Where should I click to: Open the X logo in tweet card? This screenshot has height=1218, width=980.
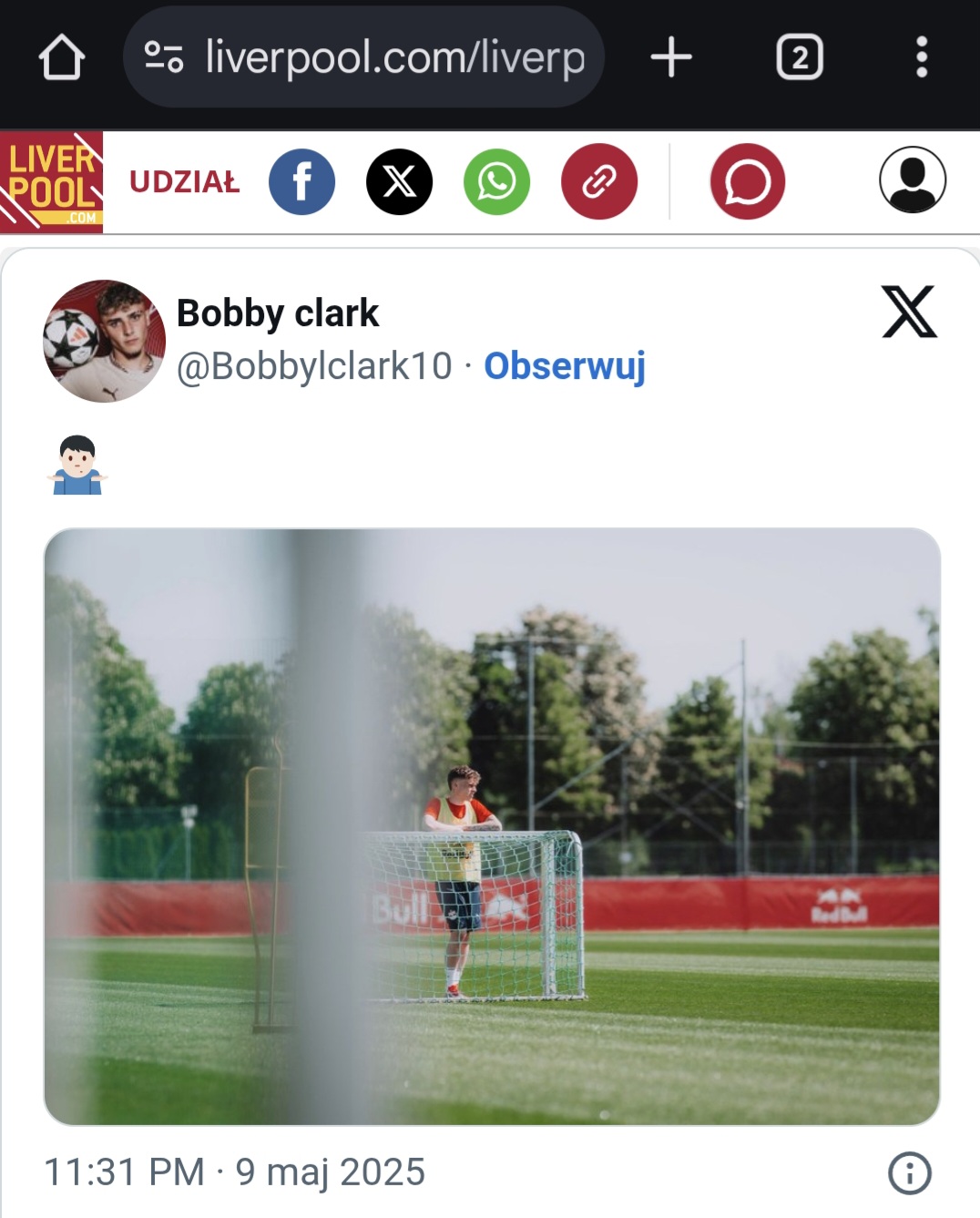click(909, 312)
